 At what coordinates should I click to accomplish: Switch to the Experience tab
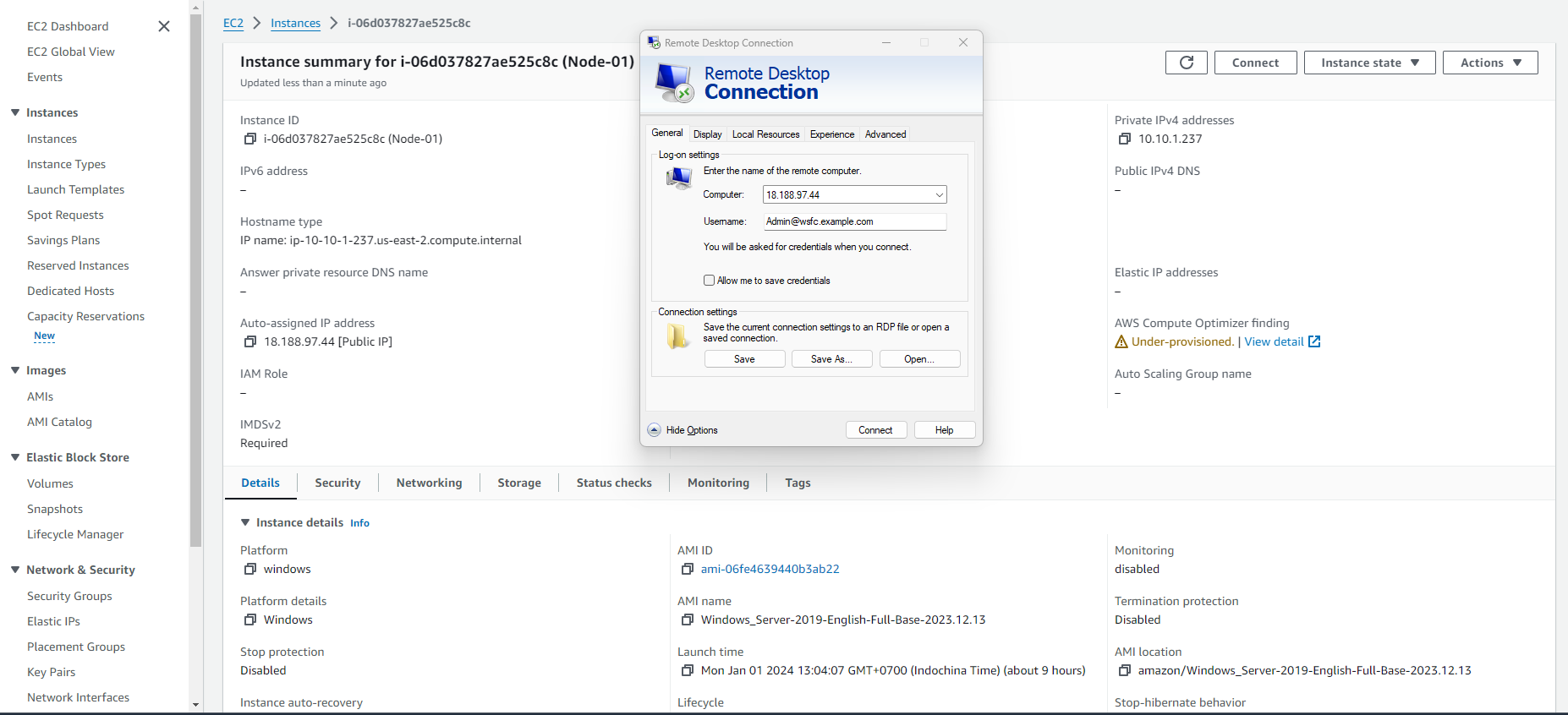click(x=832, y=134)
